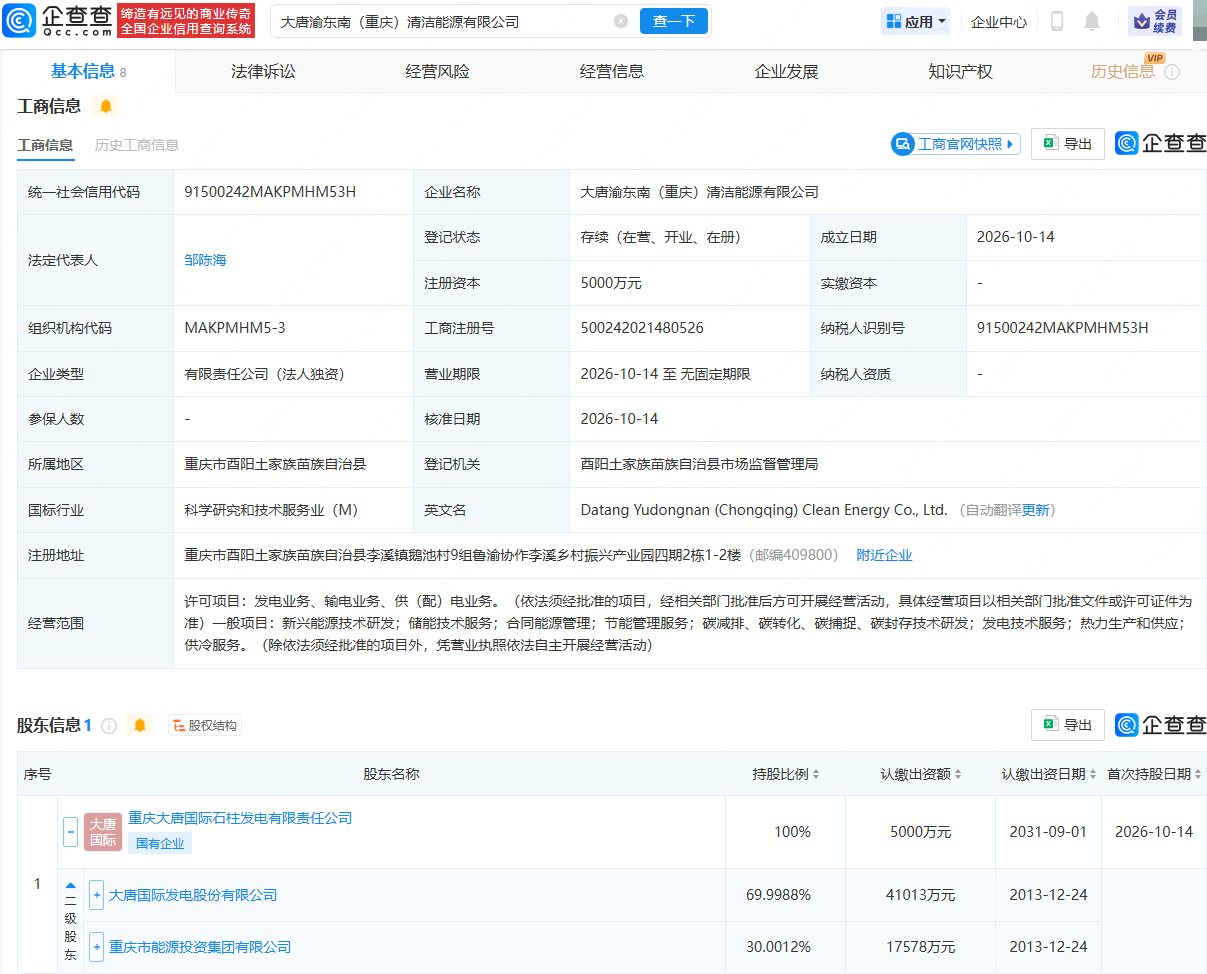
Task: Select registered capital 5000万元 in info table
Action: 611,283
